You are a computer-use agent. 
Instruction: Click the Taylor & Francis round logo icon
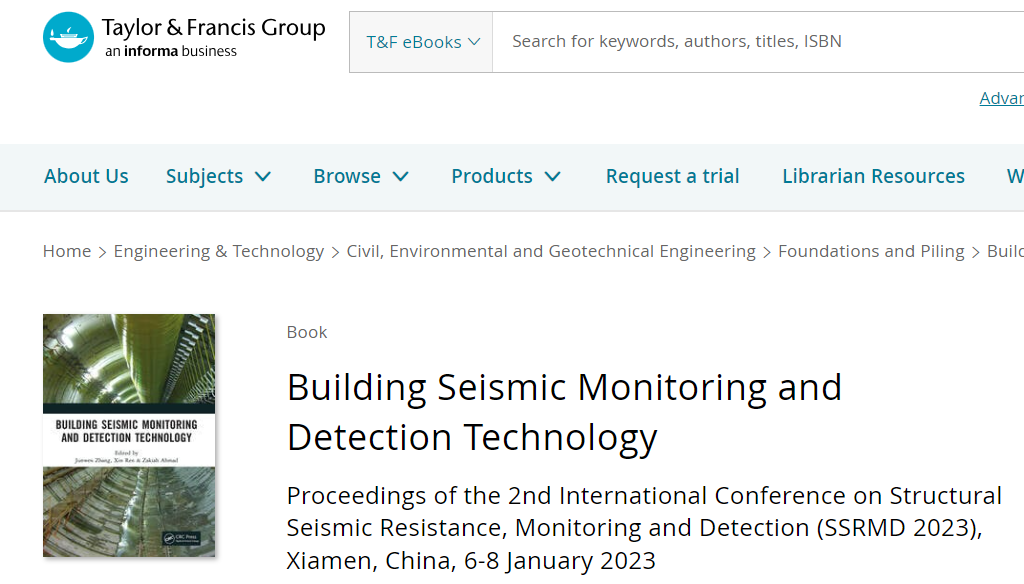pos(69,37)
